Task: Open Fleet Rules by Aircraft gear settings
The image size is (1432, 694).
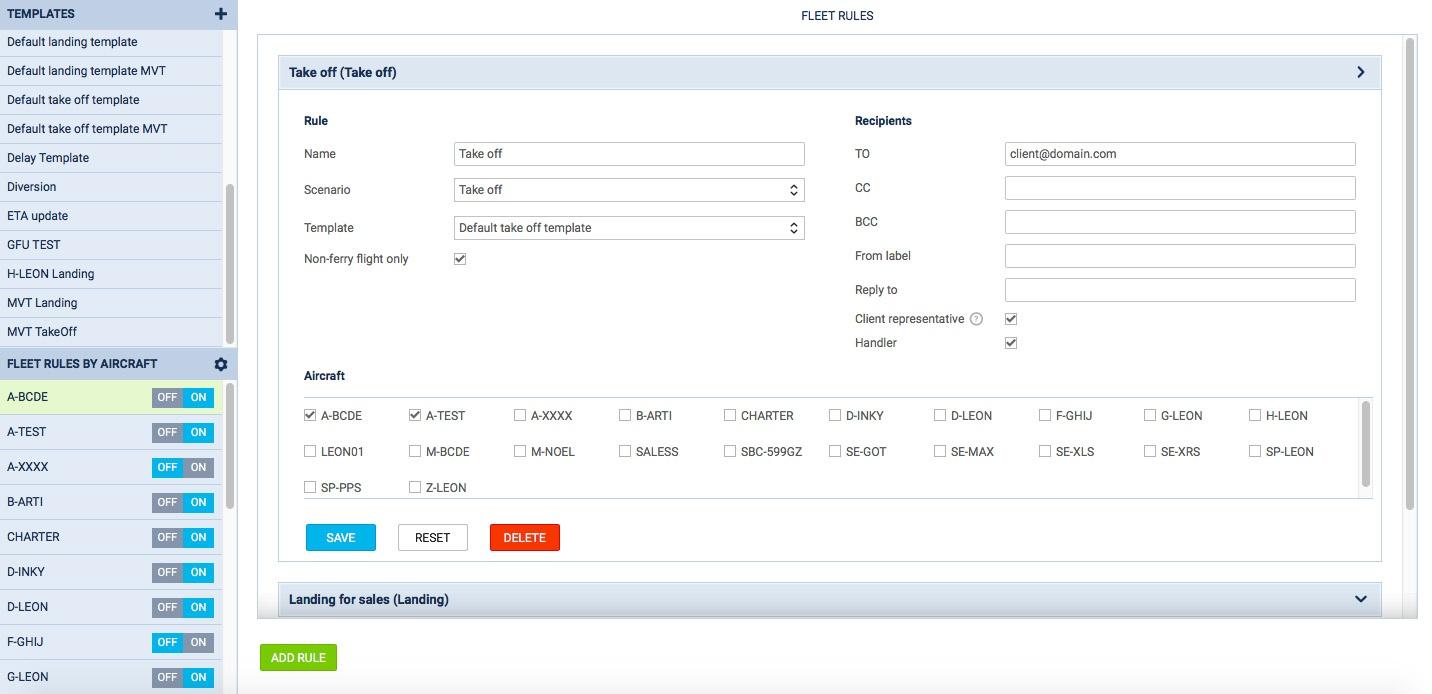Action: click(220, 364)
